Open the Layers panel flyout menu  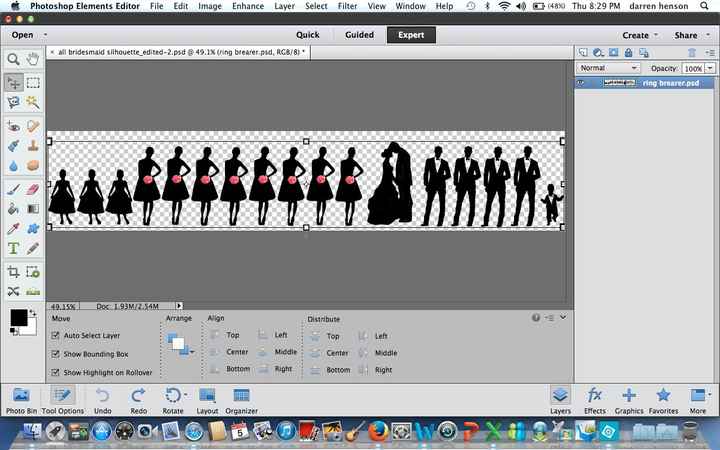tap(710, 52)
